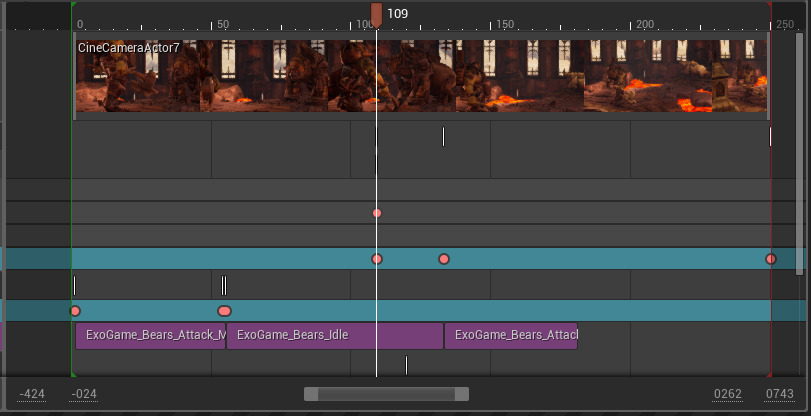Select the ExoGame_Bears_Attack_M animation clip

pos(150,336)
